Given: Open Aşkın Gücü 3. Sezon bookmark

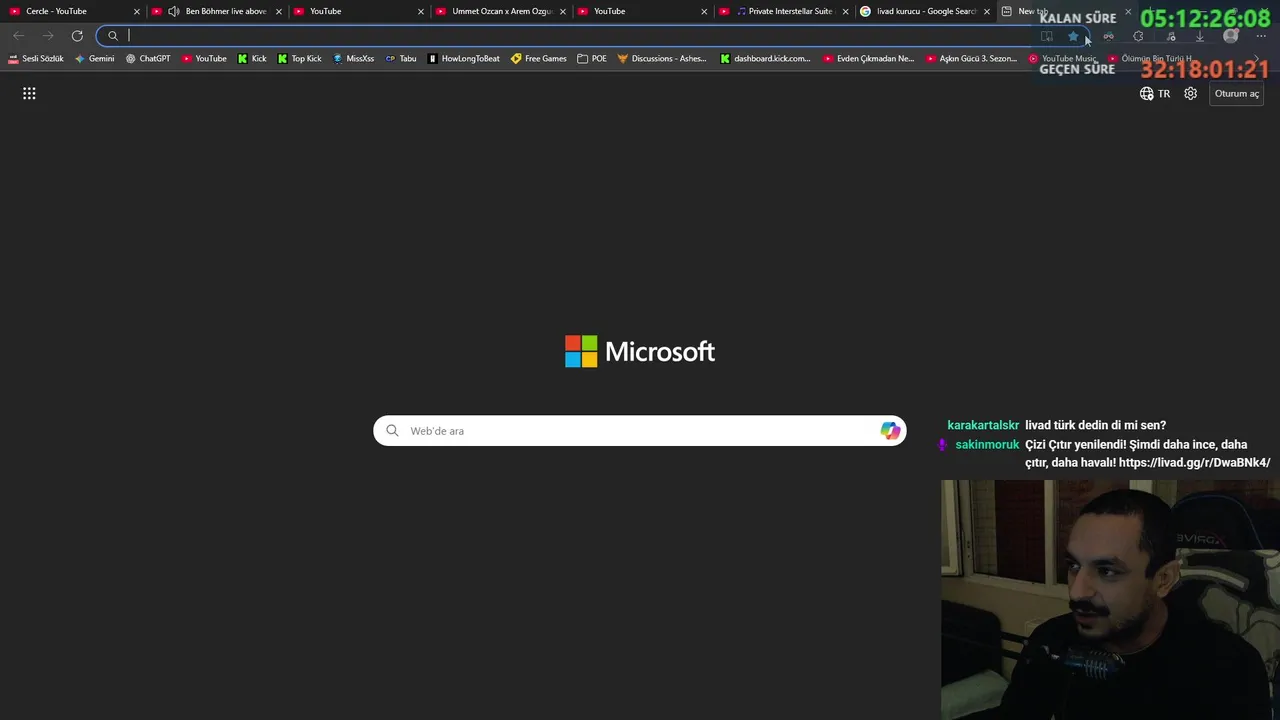Looking at the screenshot, I should point(972,58).
